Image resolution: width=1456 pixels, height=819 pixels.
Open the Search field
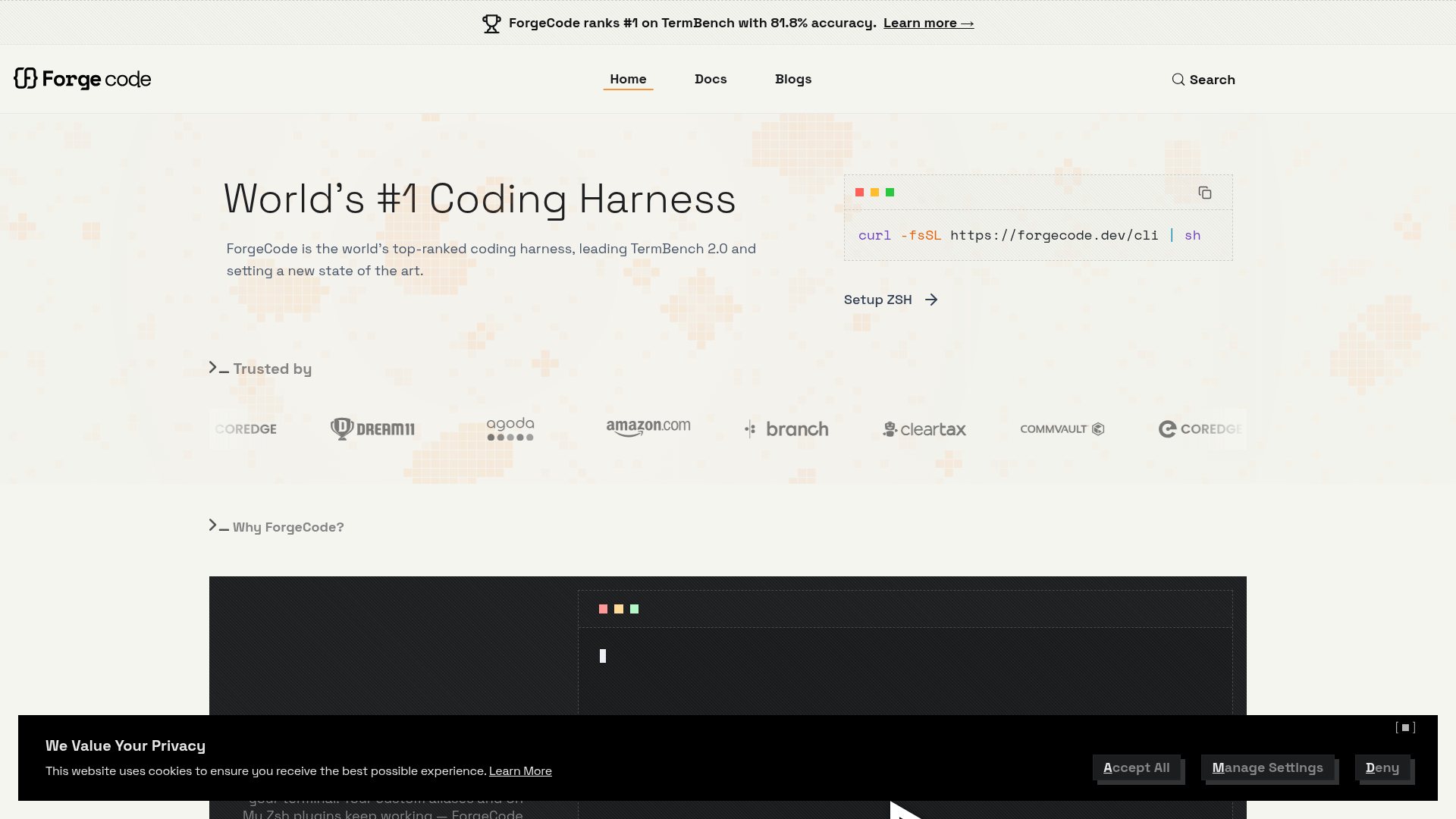click(1203, 80)
